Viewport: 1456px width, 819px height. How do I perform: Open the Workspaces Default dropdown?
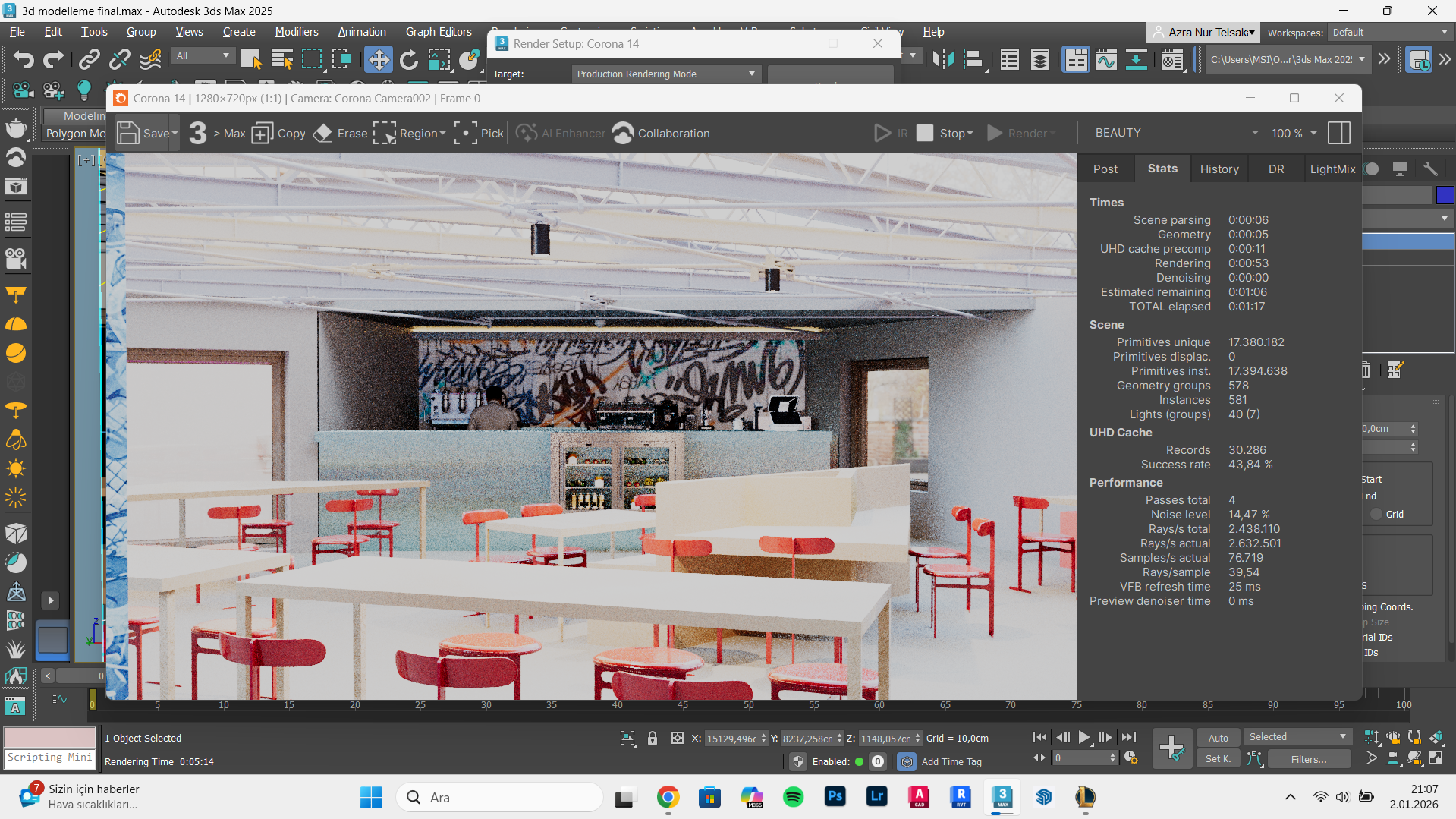point(1390,32)
